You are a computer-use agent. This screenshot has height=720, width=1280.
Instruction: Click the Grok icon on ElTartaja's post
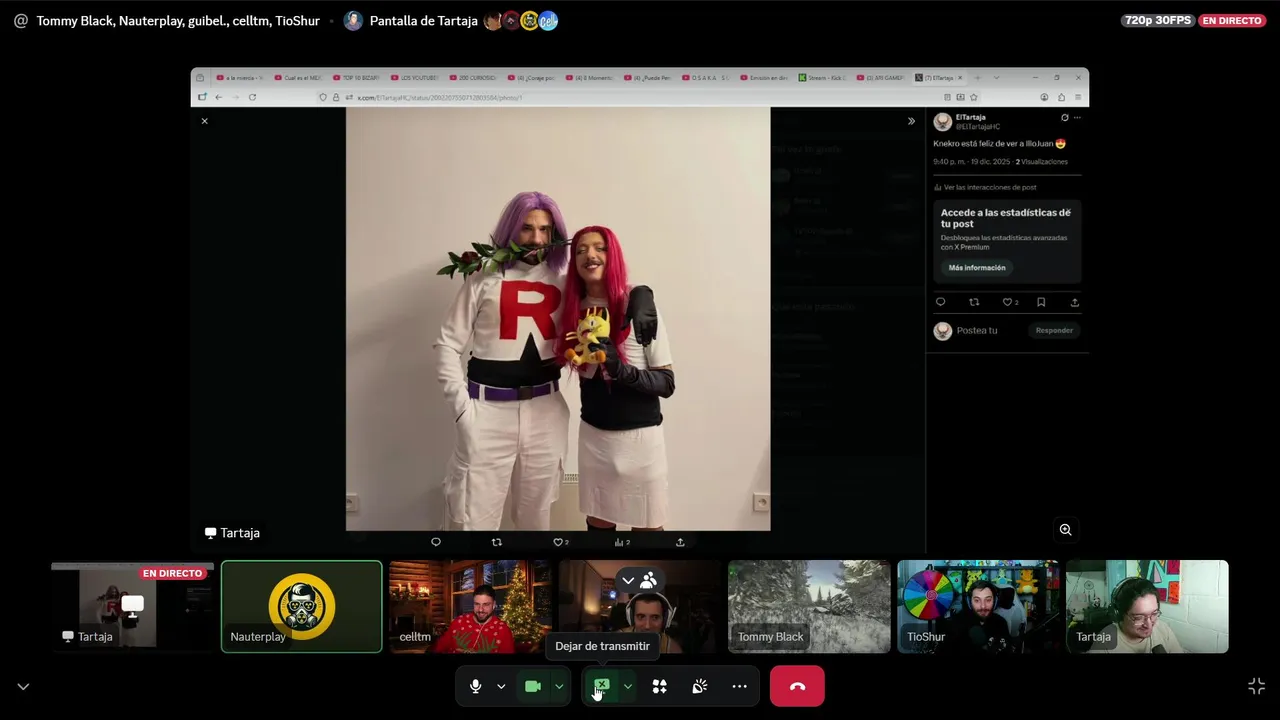[x=1065, y=118]
